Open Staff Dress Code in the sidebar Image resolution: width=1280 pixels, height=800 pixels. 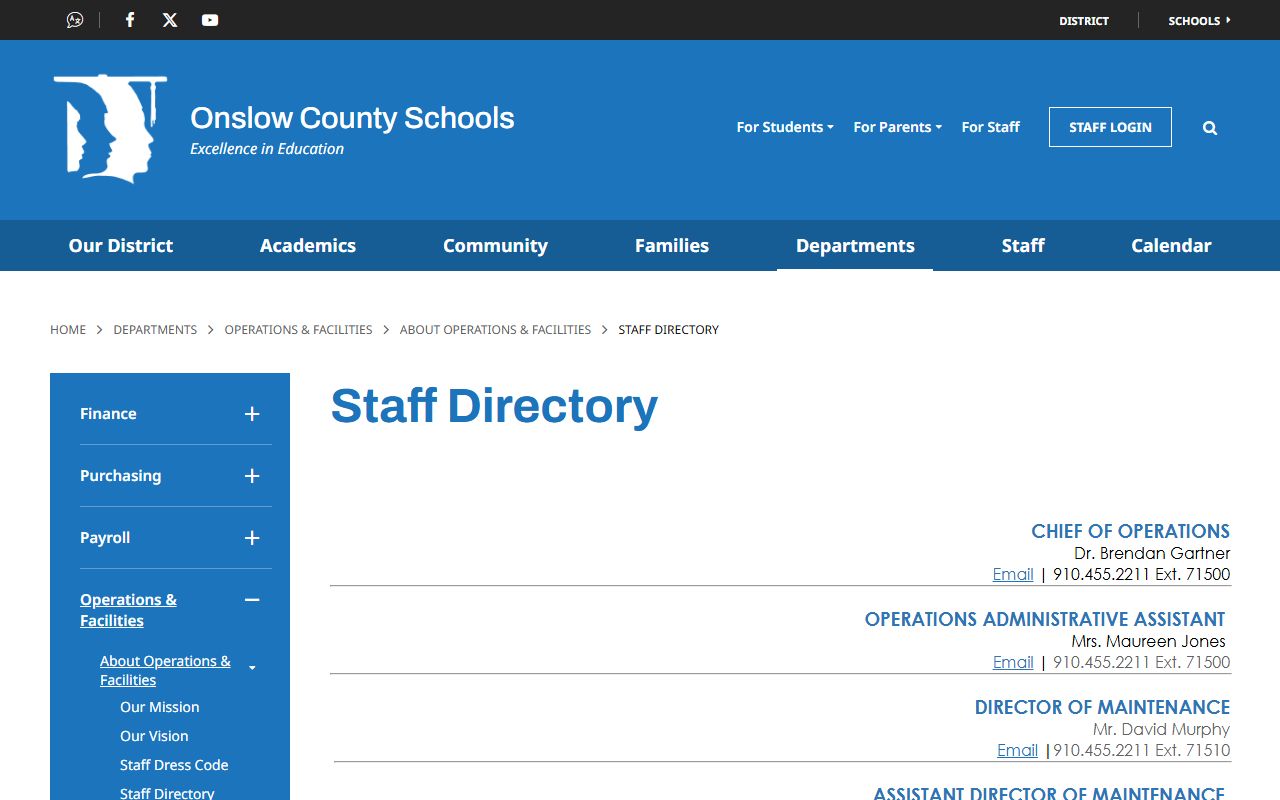[x=174, y=765]
